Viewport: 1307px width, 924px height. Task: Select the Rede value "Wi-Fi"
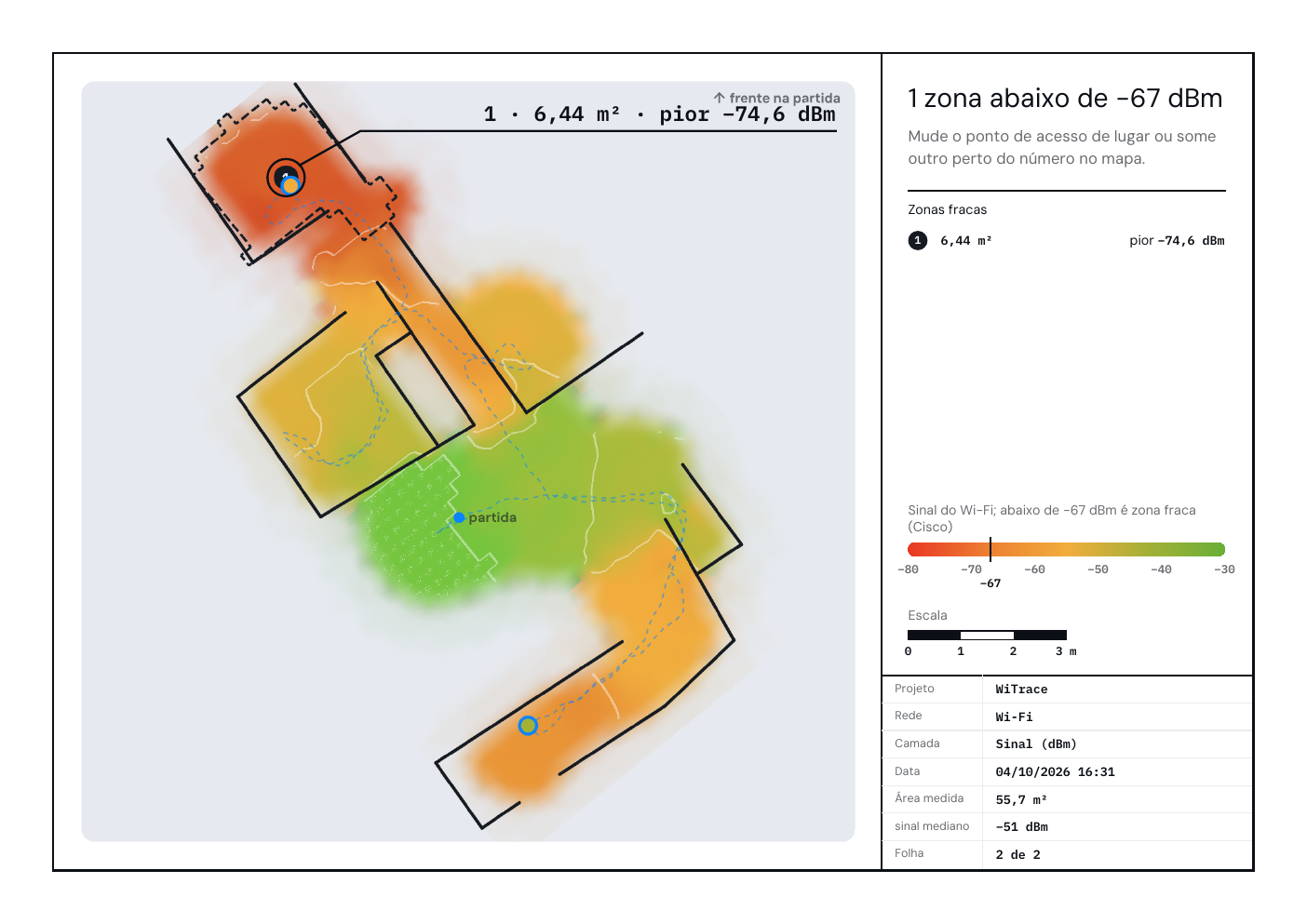click(x=1014, y=717)
